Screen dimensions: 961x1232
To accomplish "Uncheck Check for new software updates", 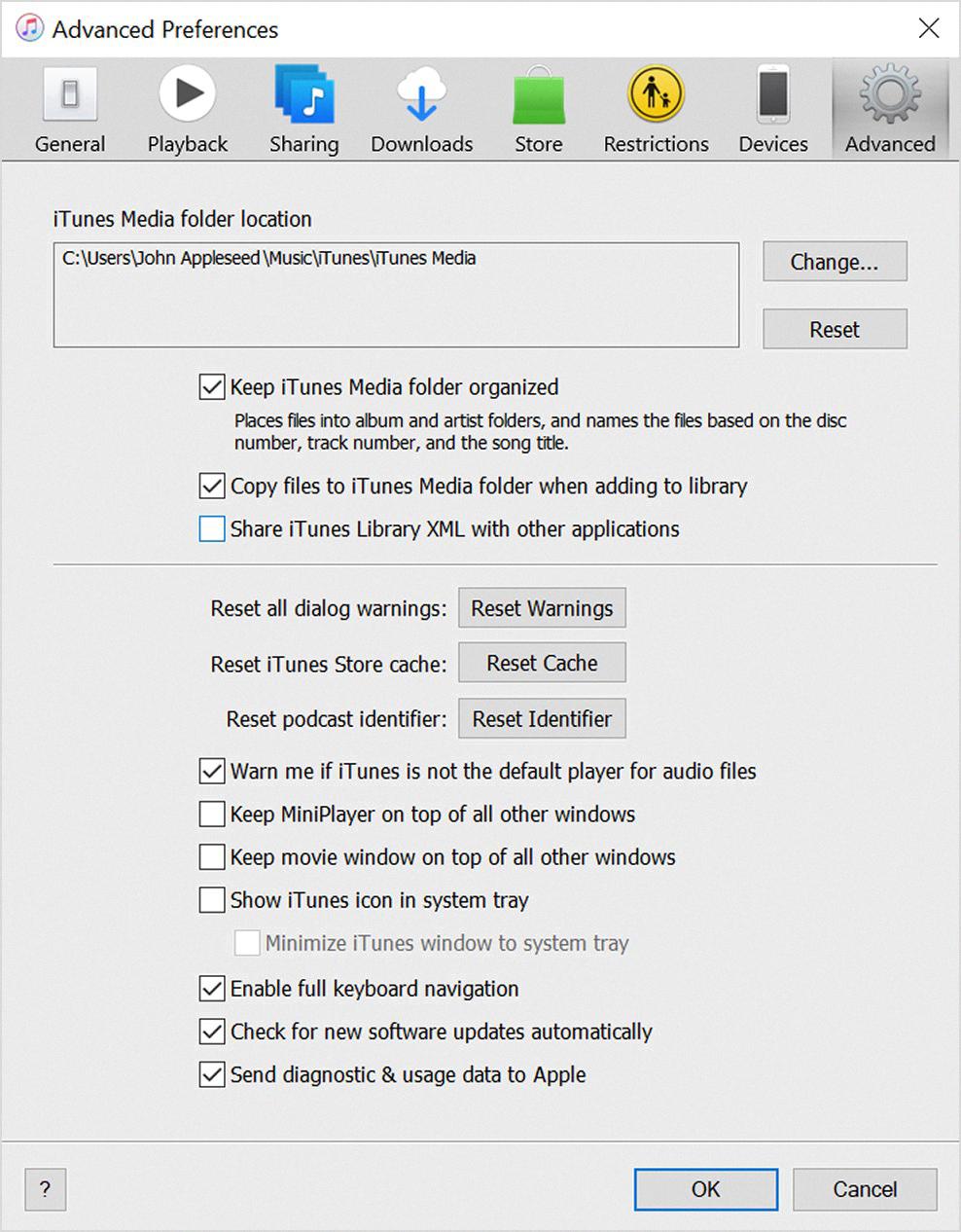I will coord(212,1032).
